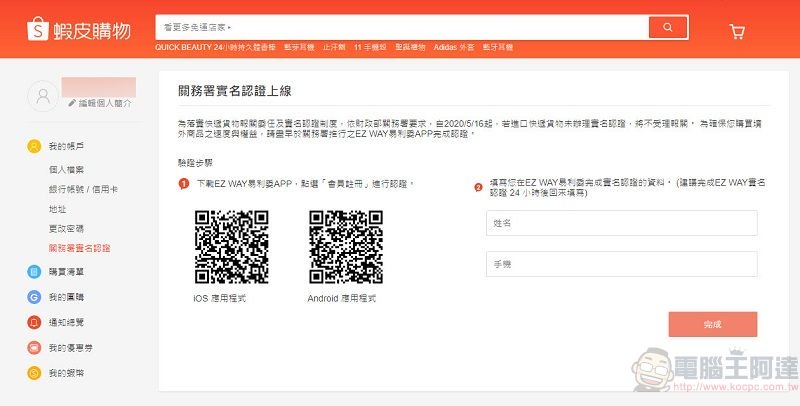Select 關務署實名認證 sidebar item
Screen dimensions: 800x406
click(x=80, y=248)
